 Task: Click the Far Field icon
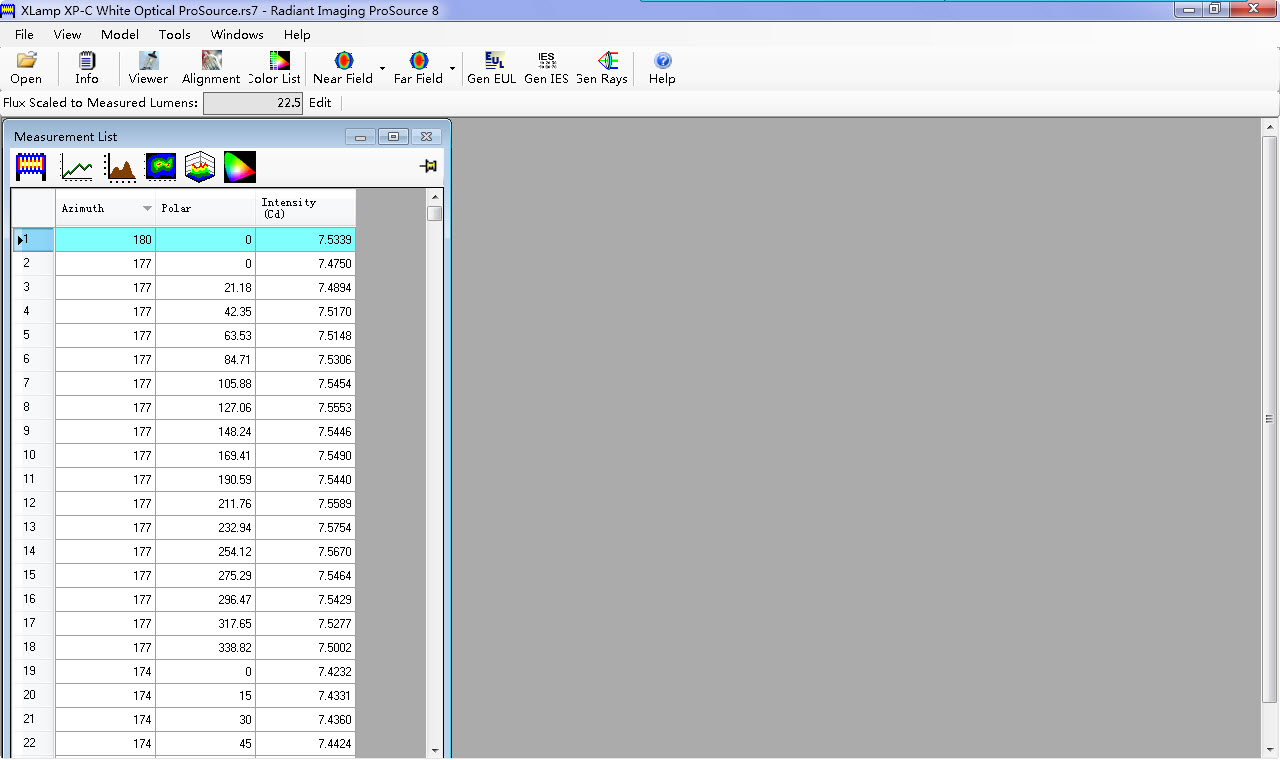click(x=418, y=68)
